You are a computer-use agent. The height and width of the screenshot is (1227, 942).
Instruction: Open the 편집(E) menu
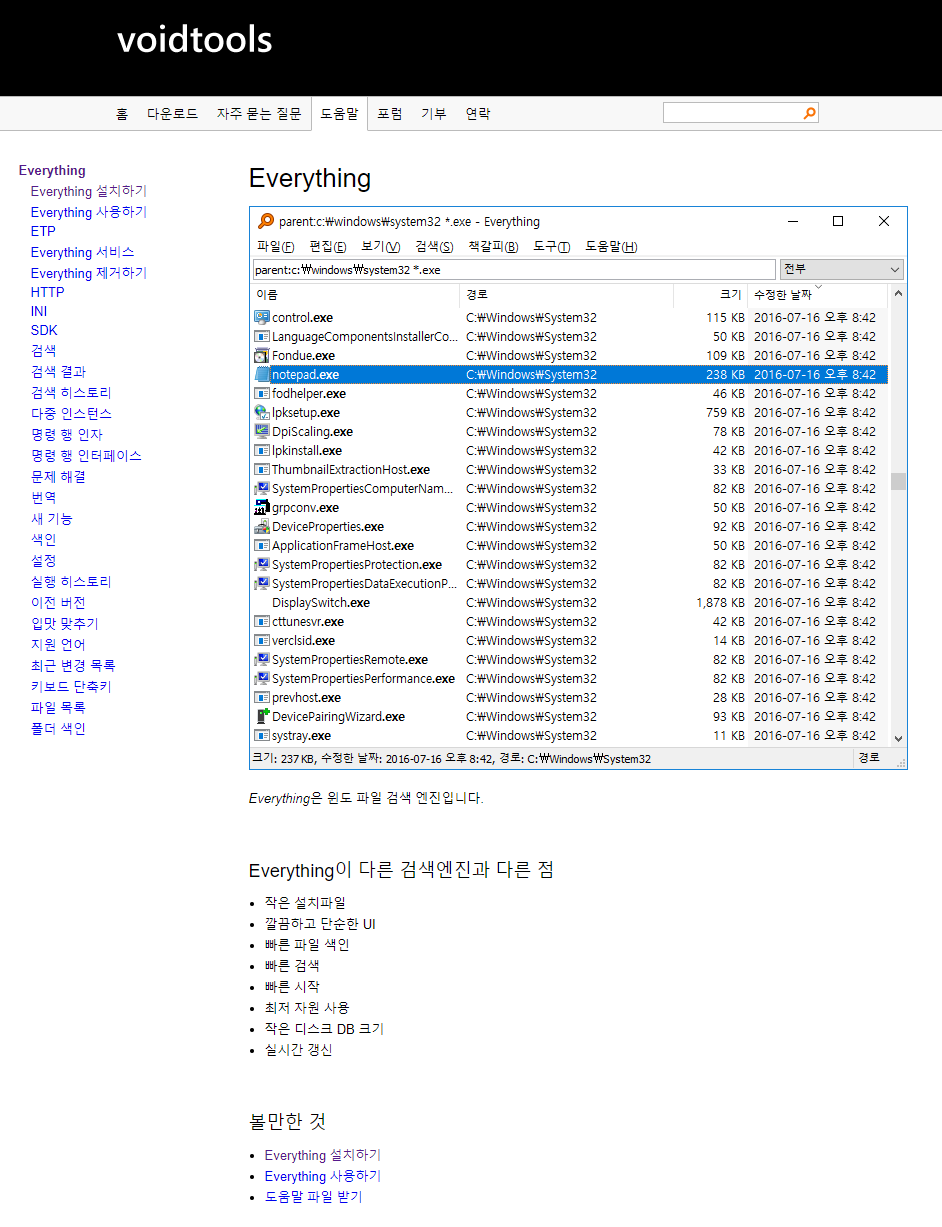[x=328, y=247]
